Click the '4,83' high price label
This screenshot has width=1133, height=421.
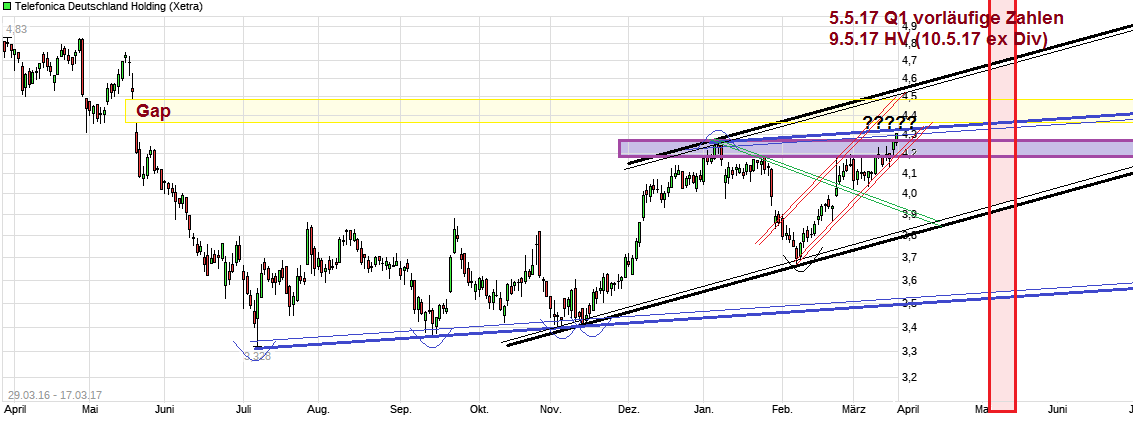coord(17,30)
